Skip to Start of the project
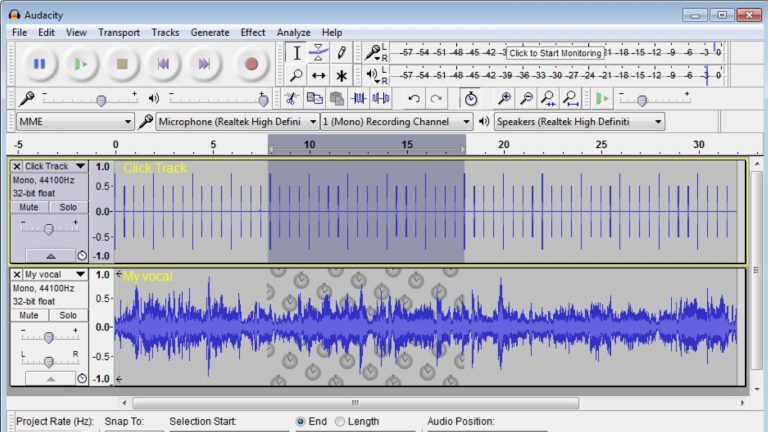The width and height of the screenshot is (768, 432). tap(163, 64)
